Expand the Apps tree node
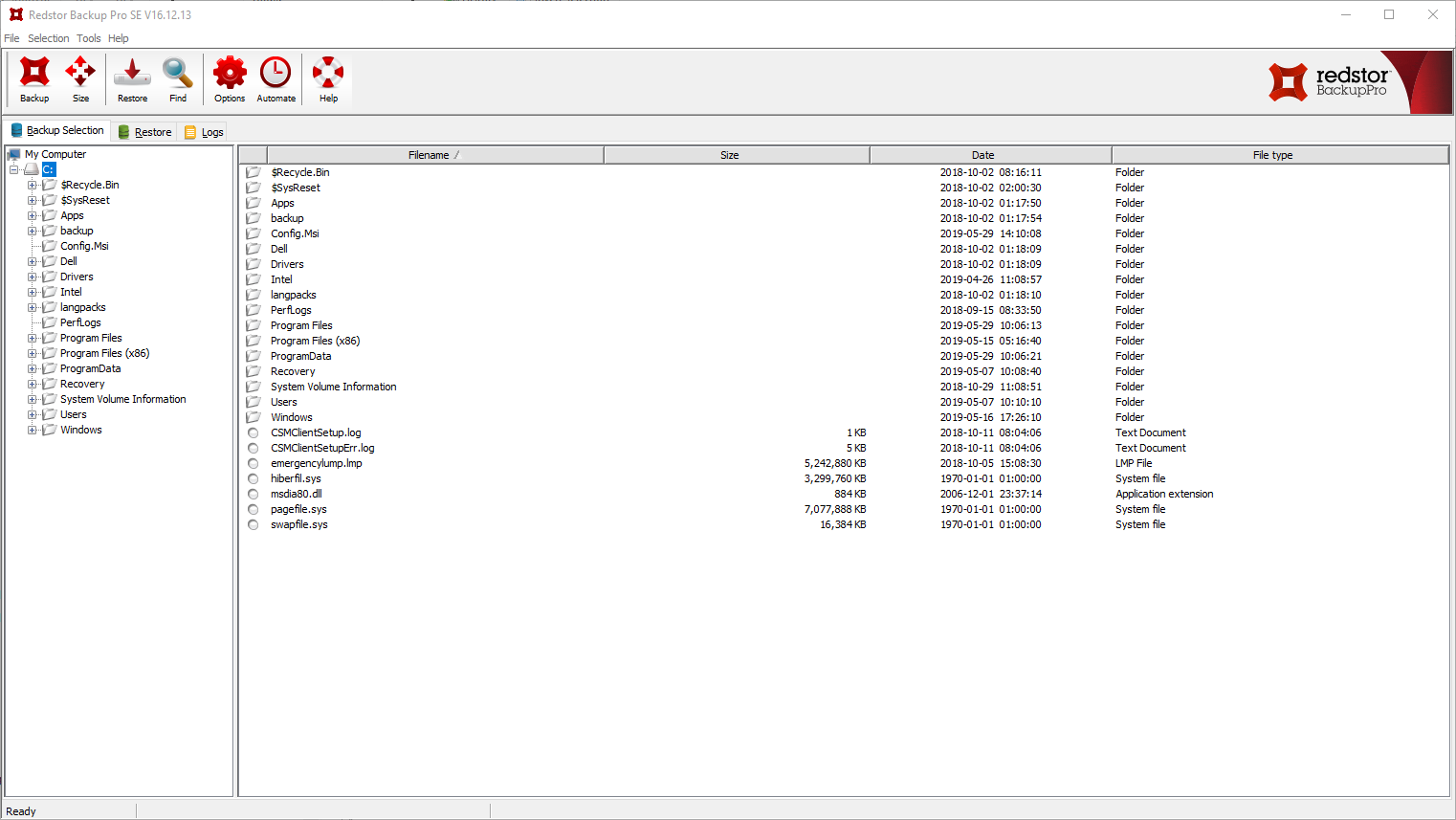The width and height of the screenshot is (1456, 820). pos(33,215)
